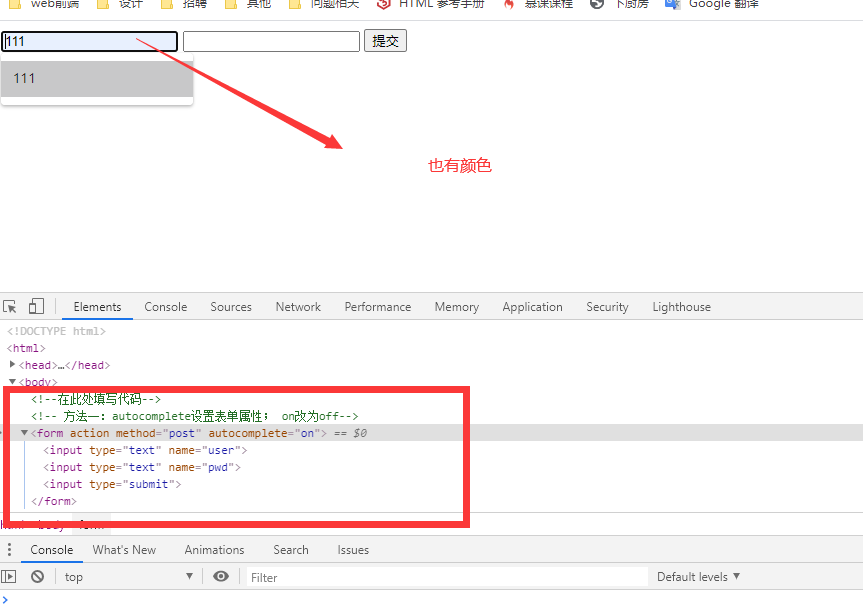Viewport: 863px width, 610px height.
Task: Select the closing </form> tag line
Action: pos(53,501)
